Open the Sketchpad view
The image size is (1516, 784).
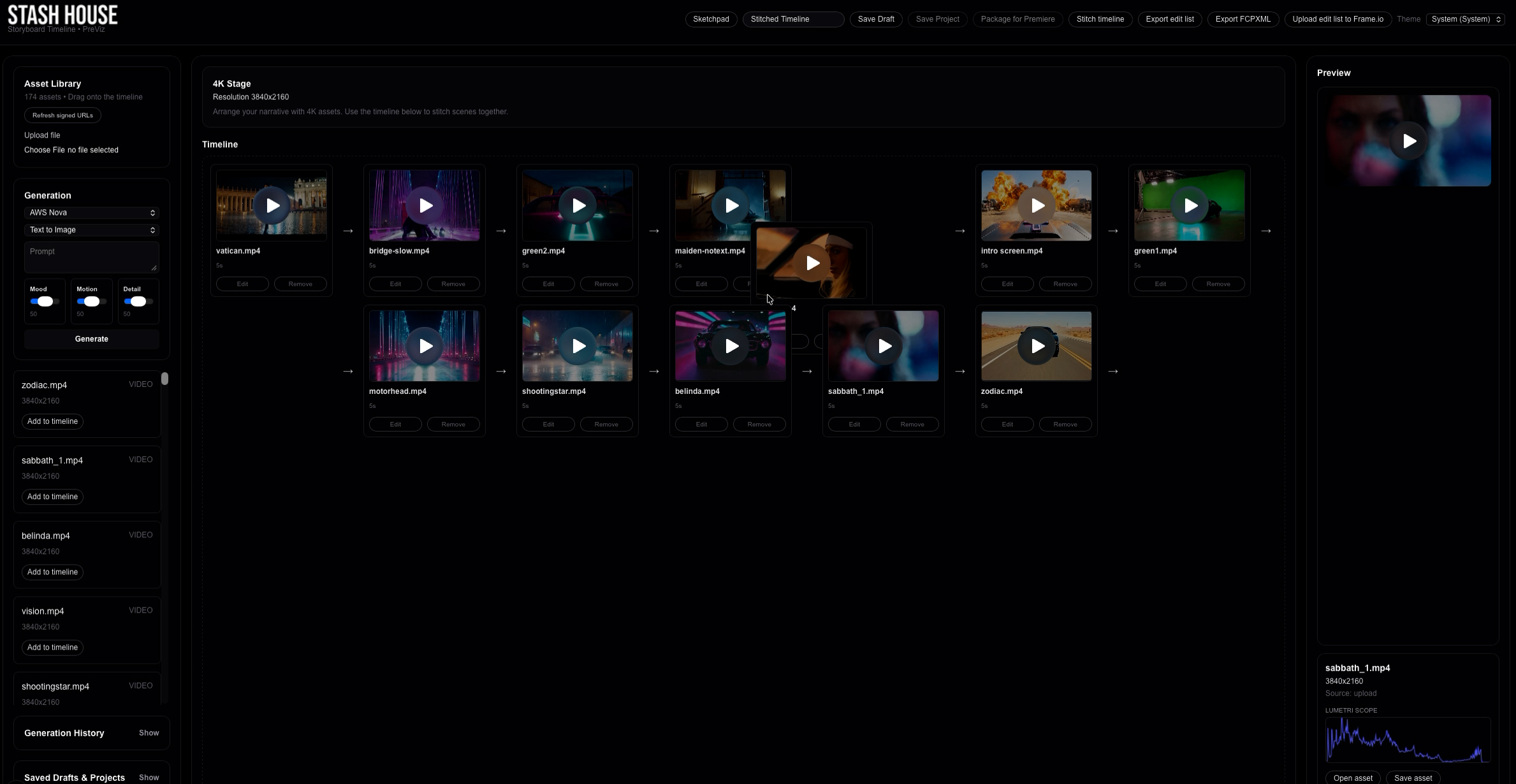(x=711, y=19)
